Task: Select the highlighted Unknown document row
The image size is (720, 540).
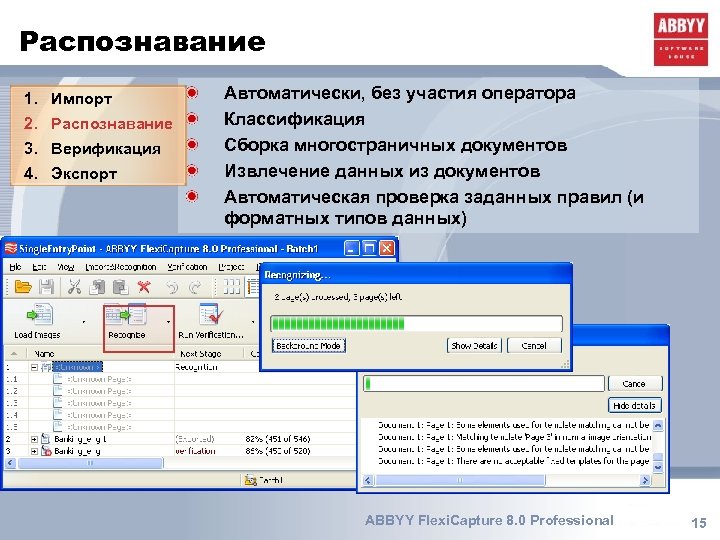Action: click(x=78, y=367)
